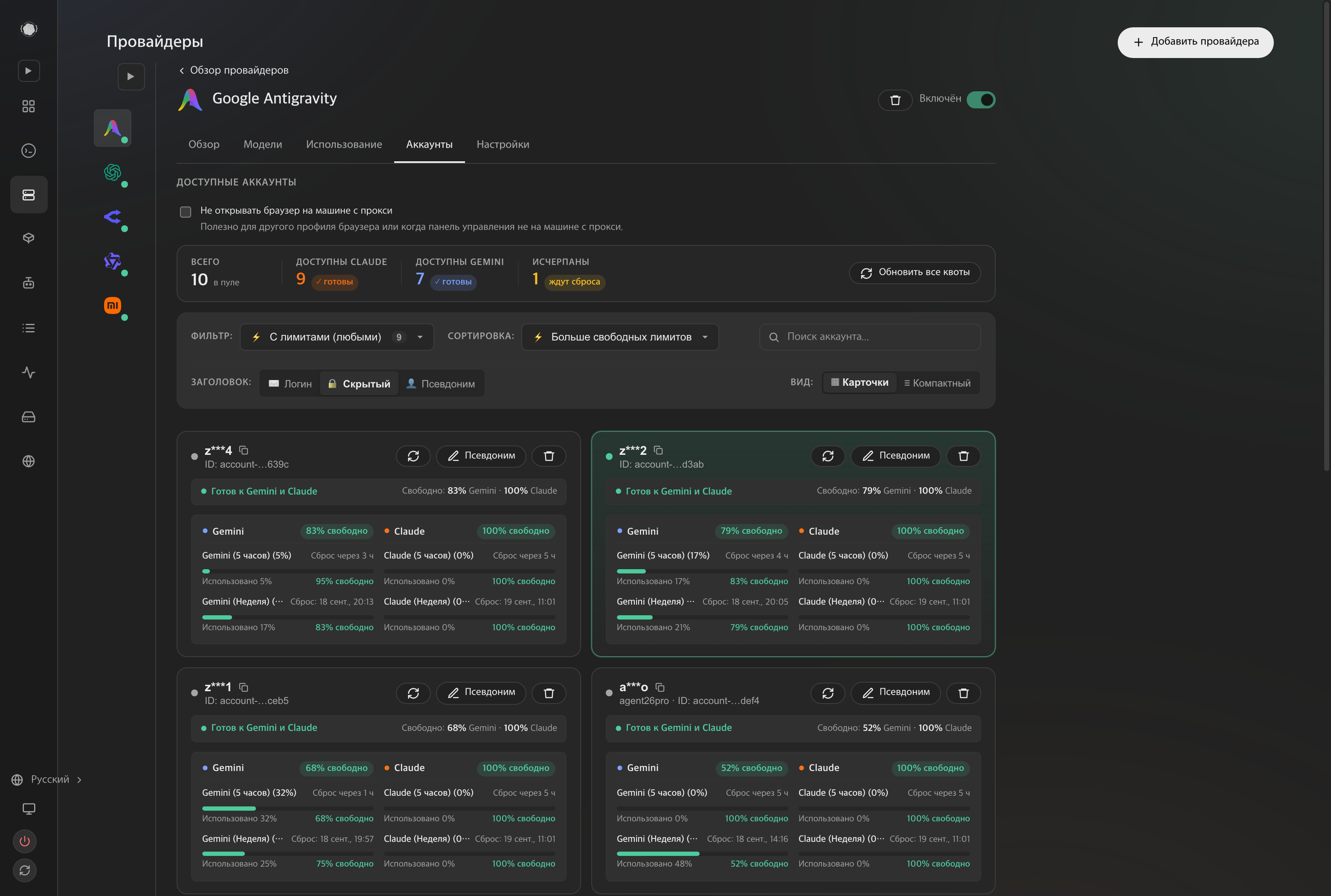The width and height of the screenshot is (1331, 896).
Task: Refresh quota for account z***1
Action: 413,693
